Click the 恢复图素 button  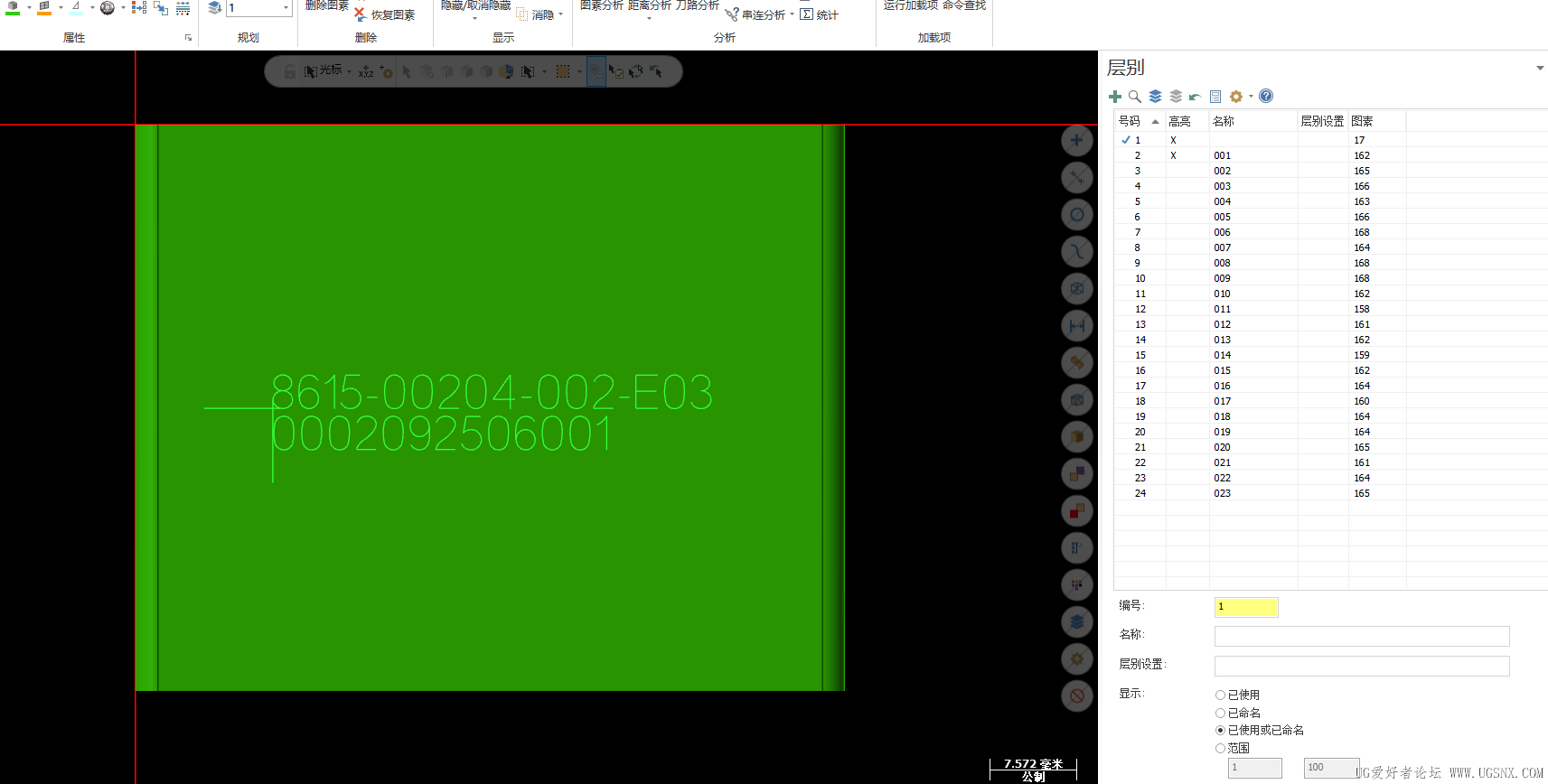385,14
